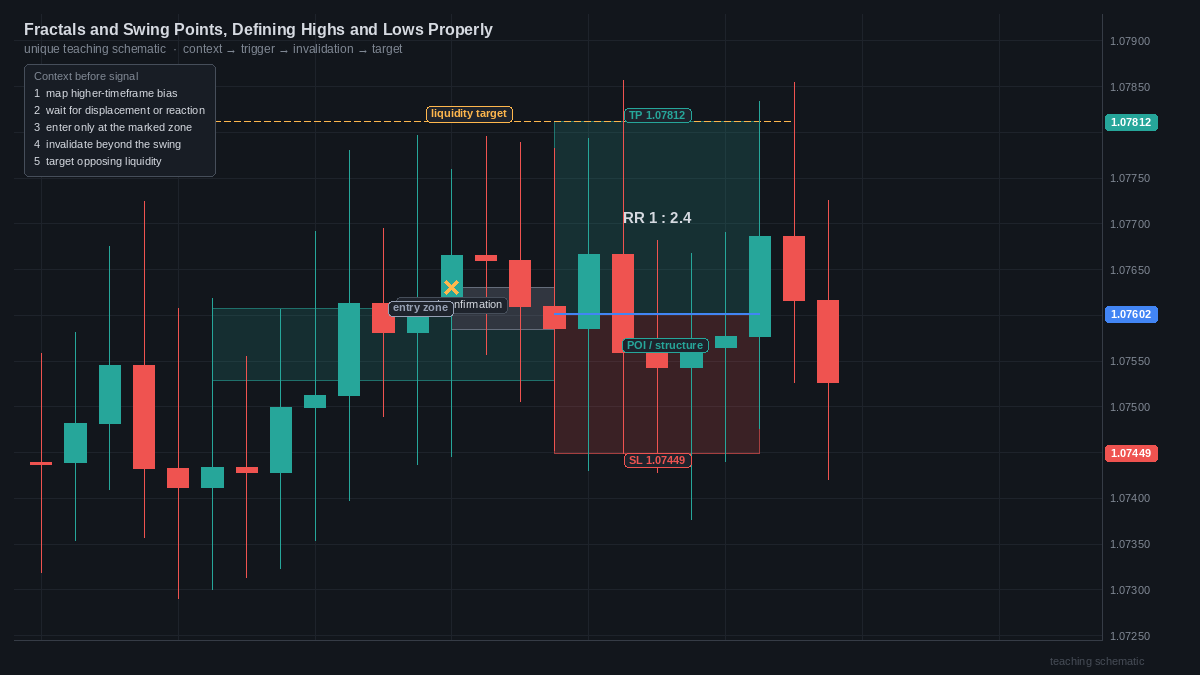Click the 1.07850 price axis value
This screenshot has height=675, width=1200.
(x=1130, y=87)
